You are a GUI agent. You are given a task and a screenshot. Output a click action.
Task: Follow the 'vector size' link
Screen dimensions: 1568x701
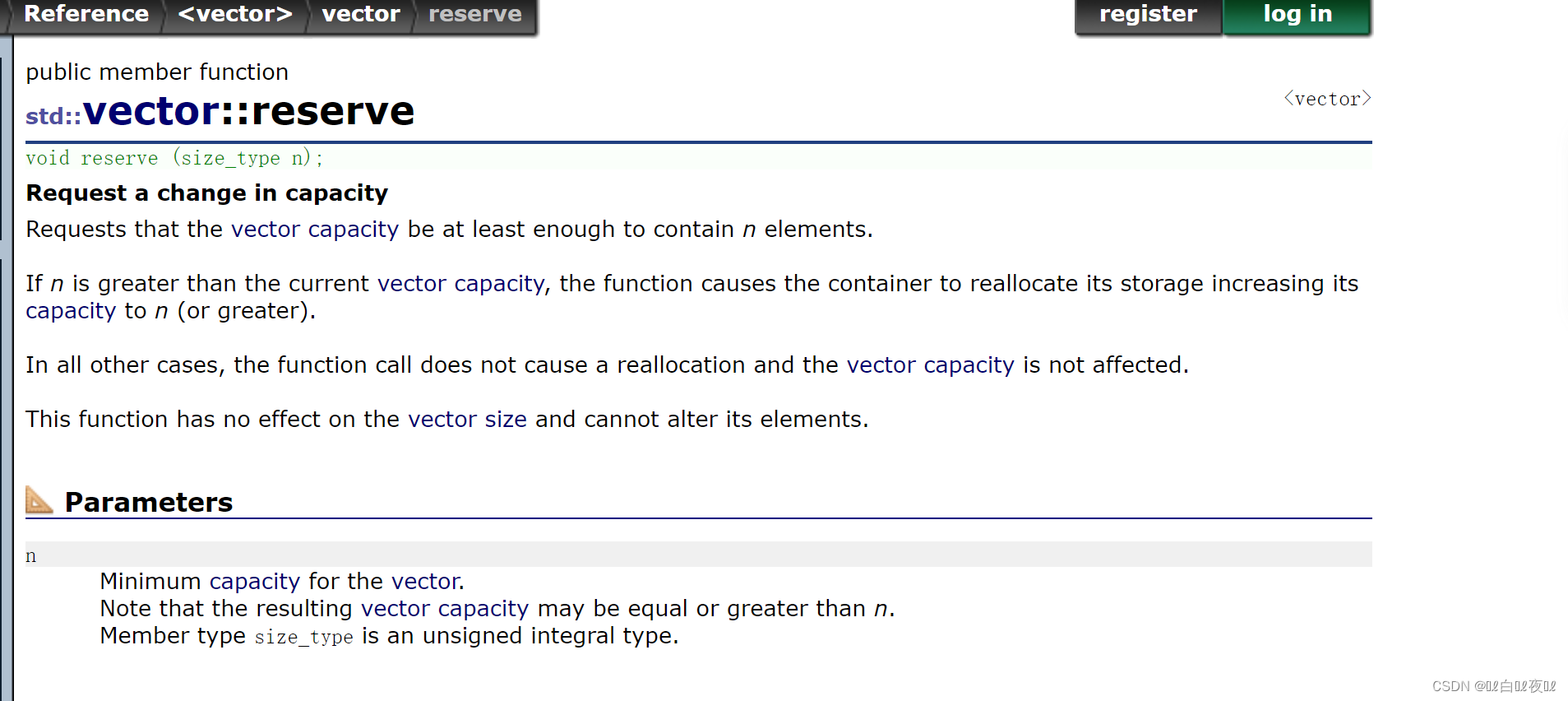click(x=467, y=419)
